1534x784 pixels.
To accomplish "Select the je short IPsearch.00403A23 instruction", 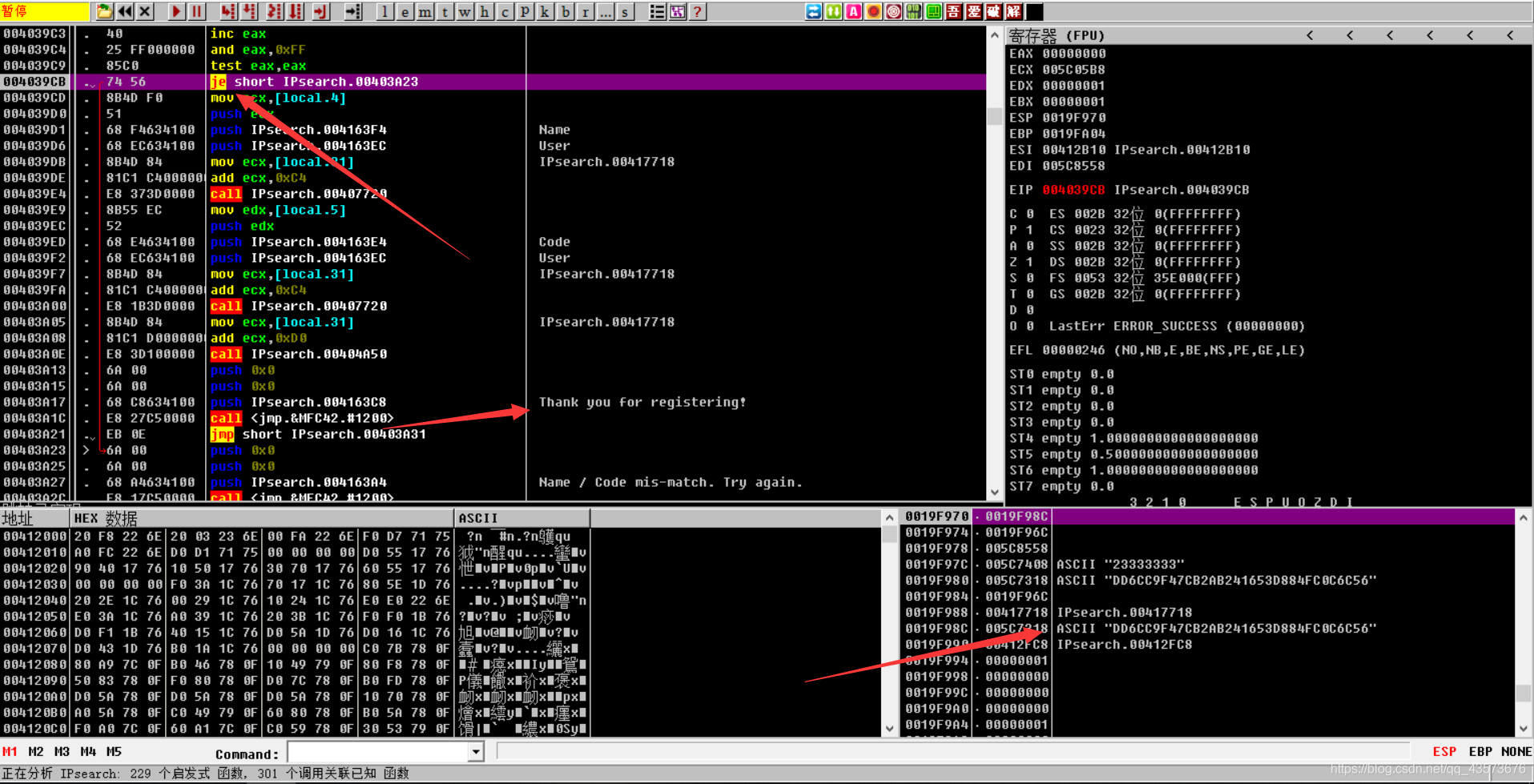I will pos(314,82).
